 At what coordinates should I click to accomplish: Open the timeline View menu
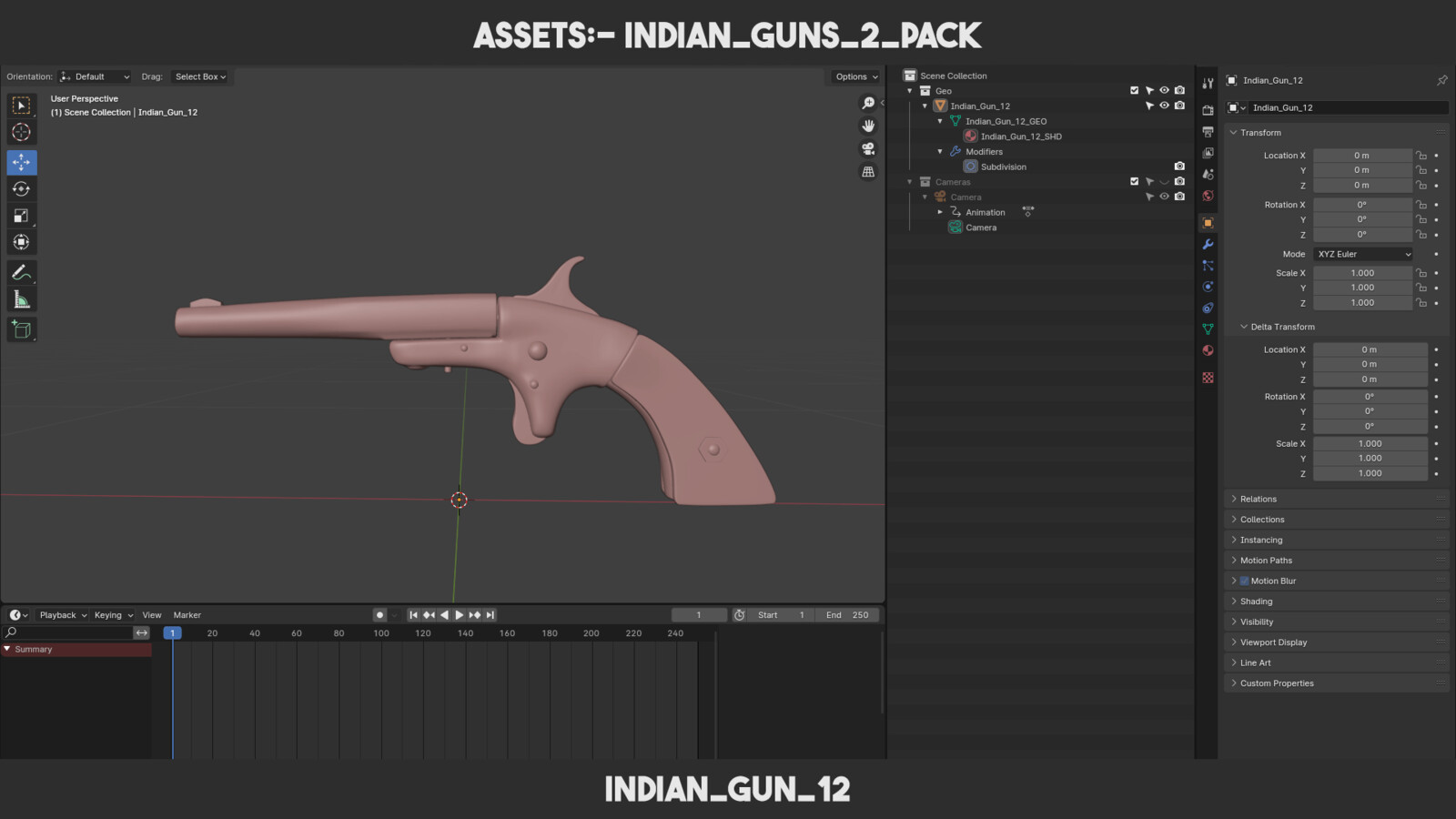(152, 615)
